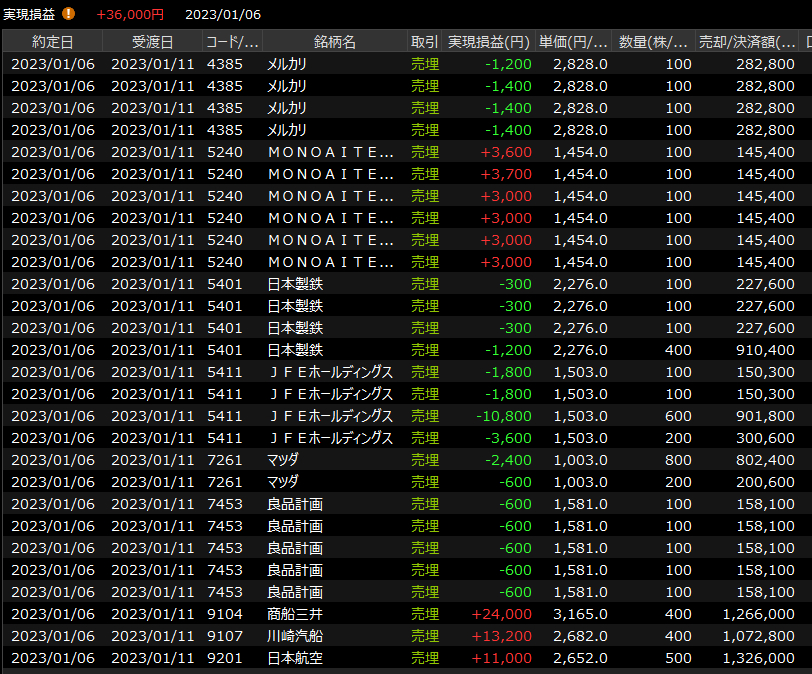Viewport: 812px width, 674px height.
Task: Sort by the 約定日 column header
Action: click(52, 41)
